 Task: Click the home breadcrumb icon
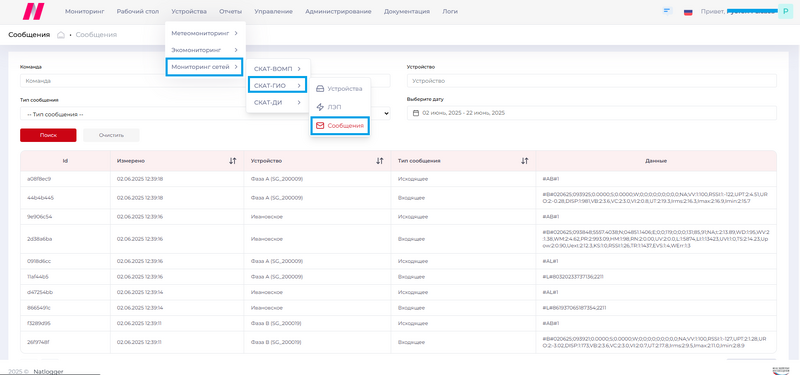coord(61,35)
